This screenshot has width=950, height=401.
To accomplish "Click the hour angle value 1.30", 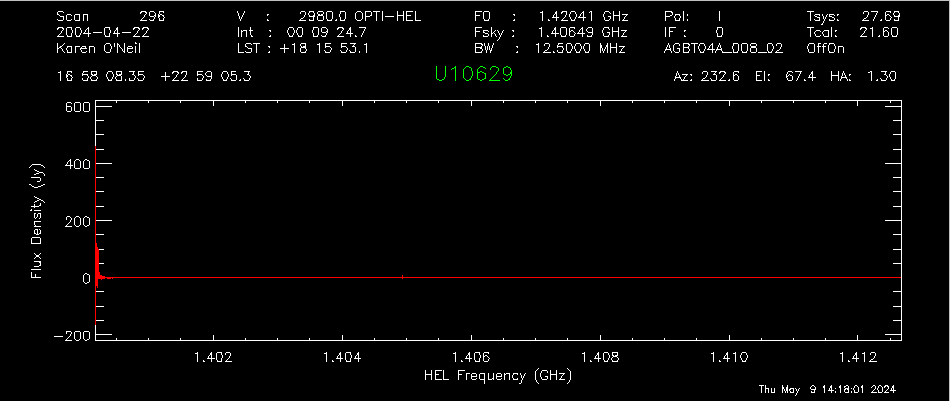I will [881, 76].
